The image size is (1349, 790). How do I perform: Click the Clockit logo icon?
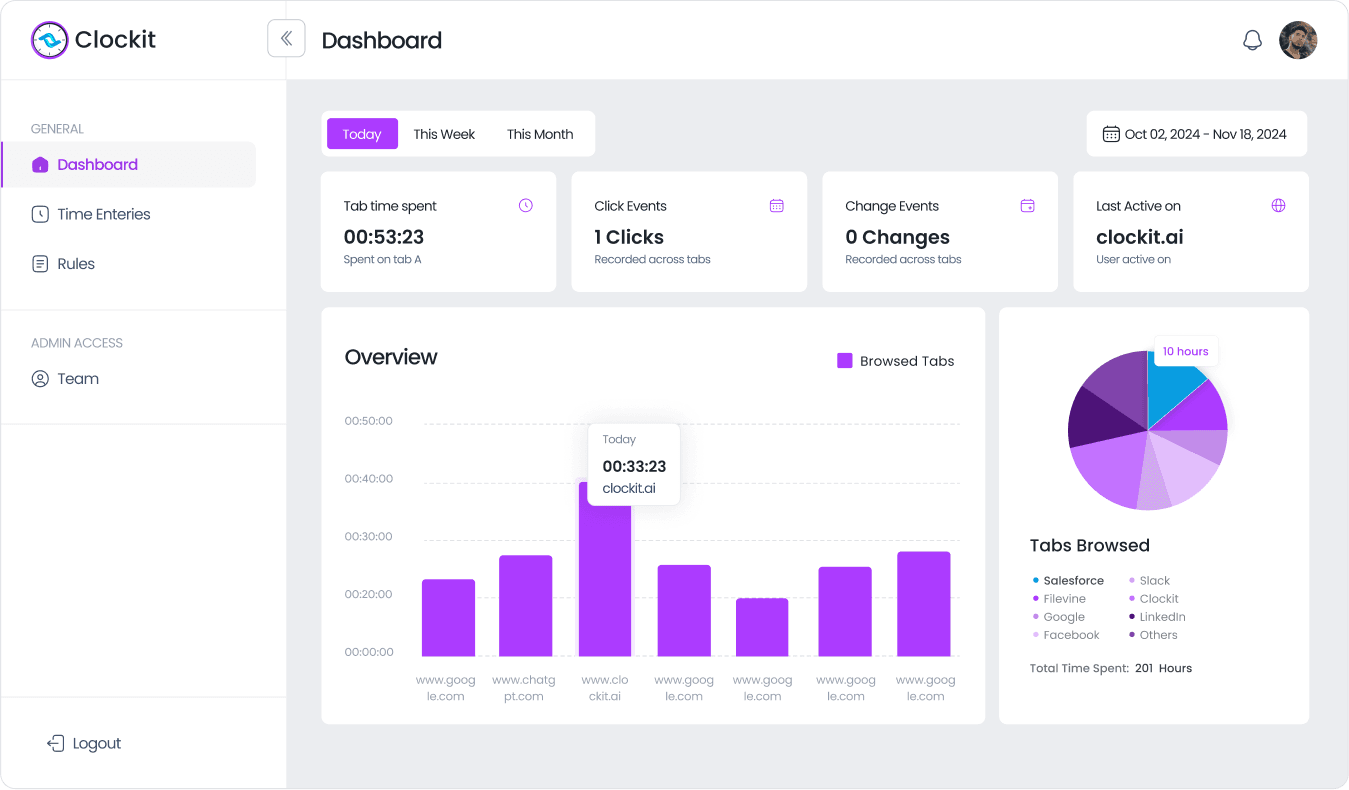point(49,40)
